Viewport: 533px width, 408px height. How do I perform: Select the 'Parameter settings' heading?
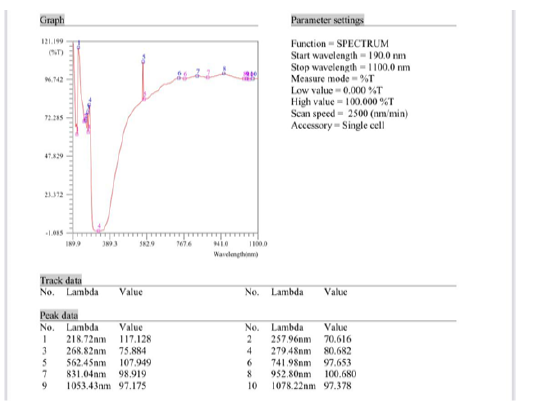pos(327,20)
